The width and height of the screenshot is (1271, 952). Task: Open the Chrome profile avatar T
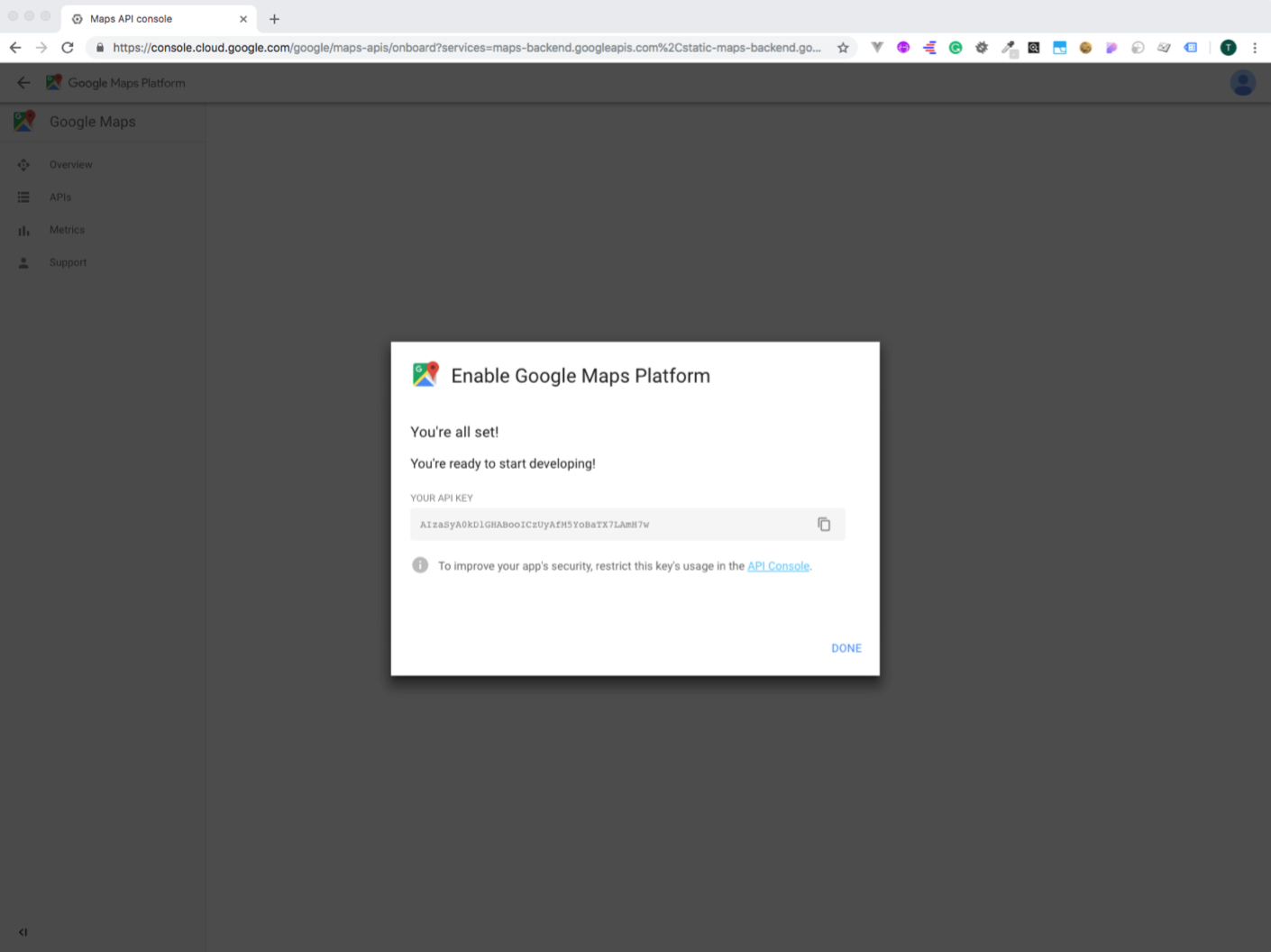pos(1228,48)
